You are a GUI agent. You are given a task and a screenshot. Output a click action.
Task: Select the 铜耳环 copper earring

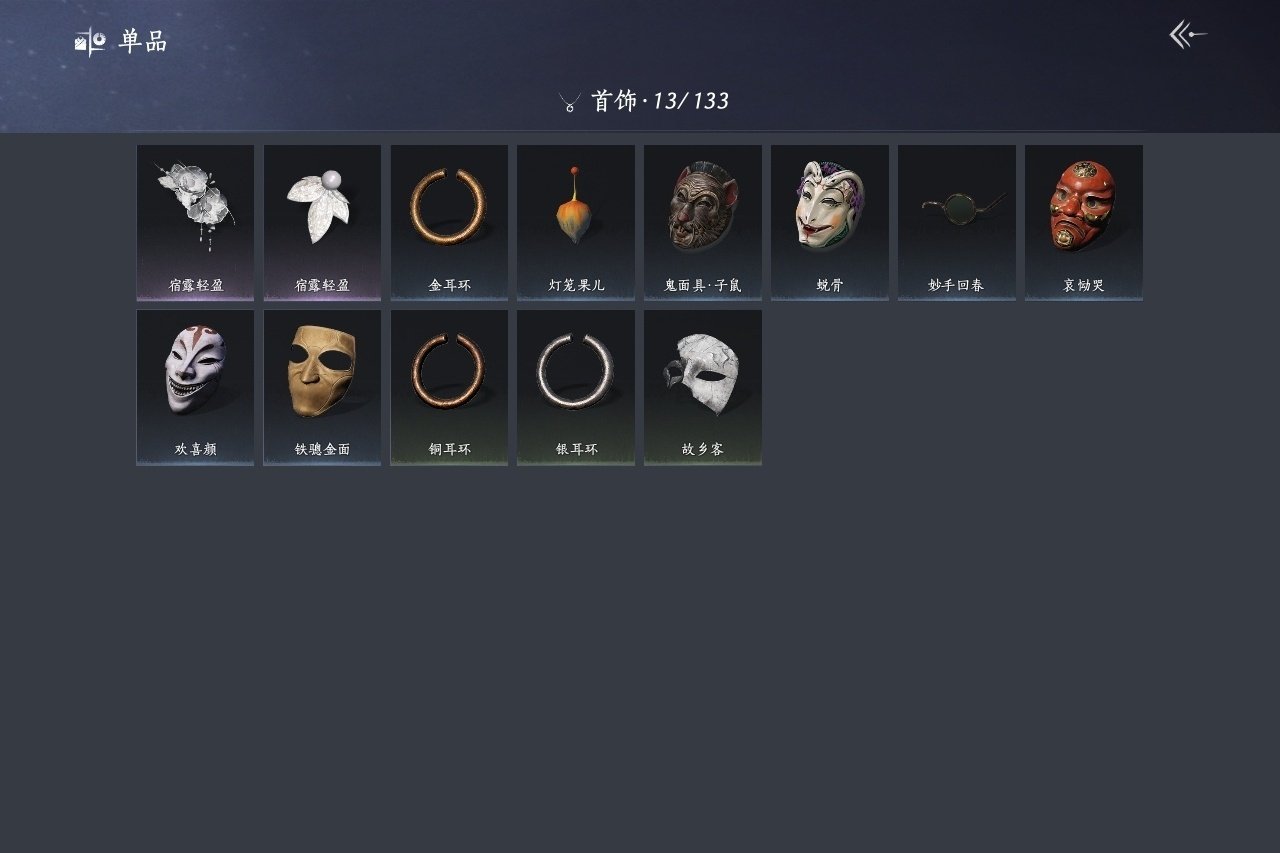(449, 387)
